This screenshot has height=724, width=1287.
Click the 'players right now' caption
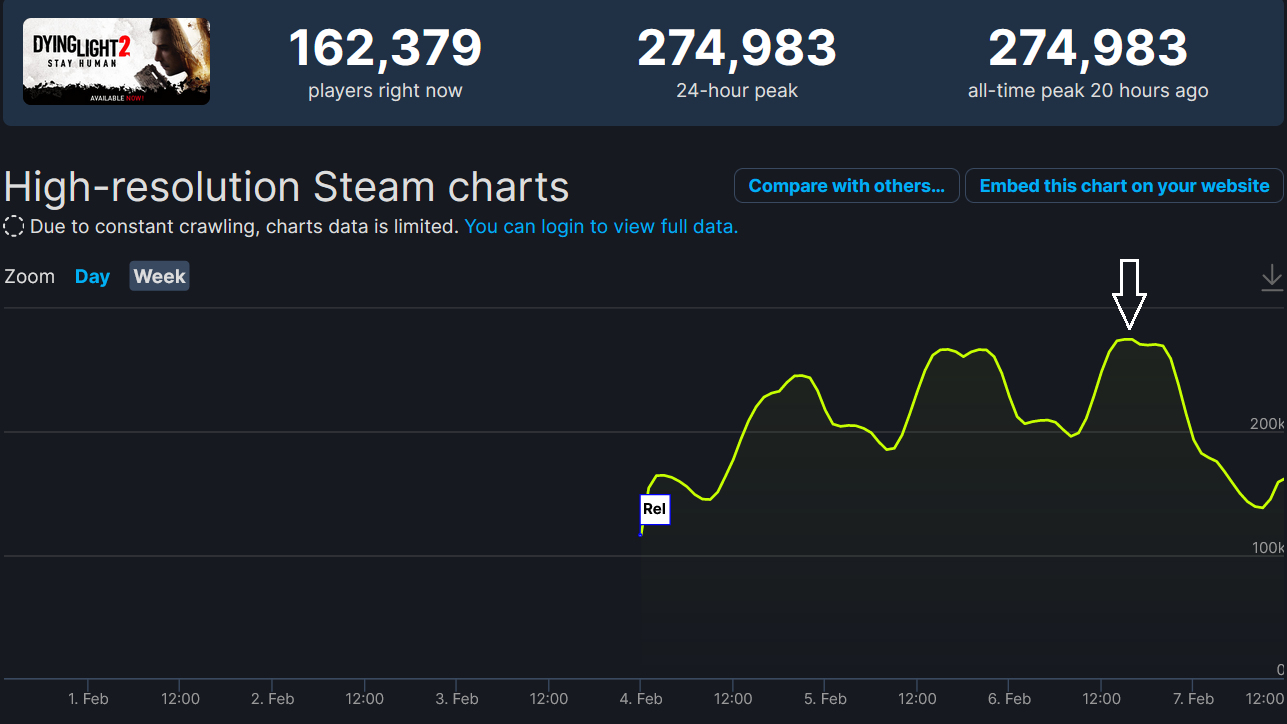click(385, 91)
